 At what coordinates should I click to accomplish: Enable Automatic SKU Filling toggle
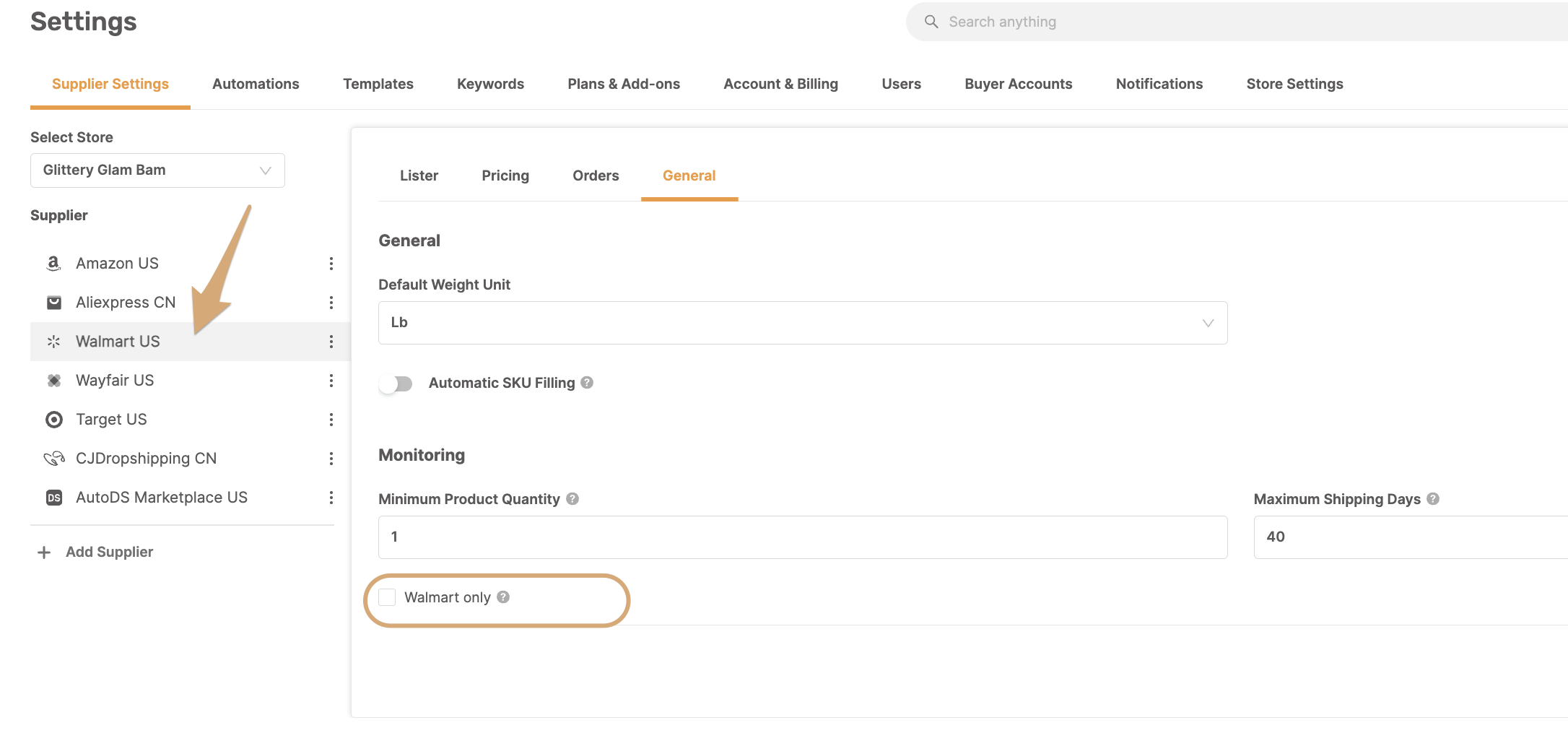point(396,383)
